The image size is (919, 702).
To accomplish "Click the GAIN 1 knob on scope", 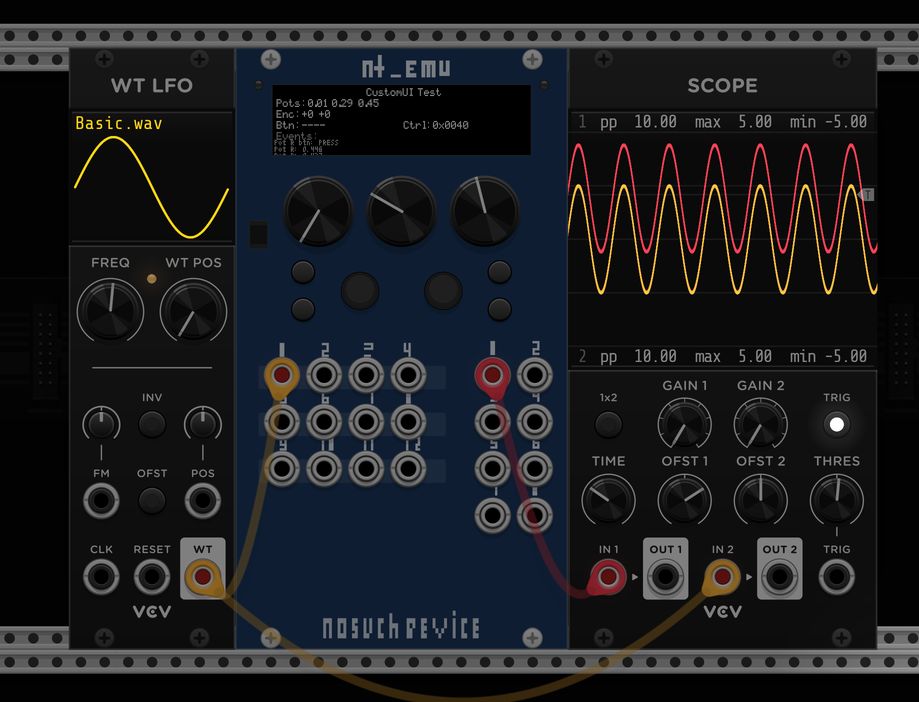I will point(684,424).
